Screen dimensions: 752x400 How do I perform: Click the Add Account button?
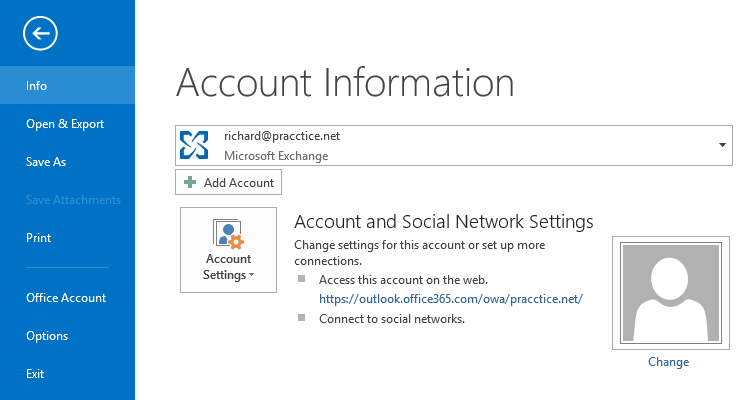[x=228, y=182]
